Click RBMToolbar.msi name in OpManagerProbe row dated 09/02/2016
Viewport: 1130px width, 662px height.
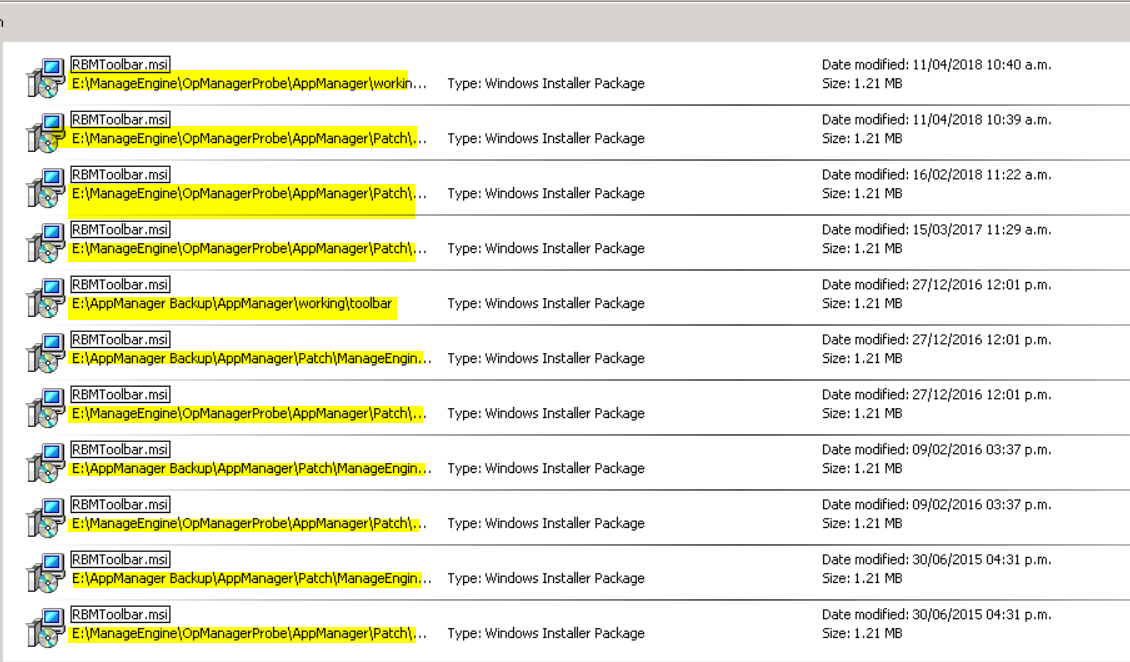coord(120,504)
